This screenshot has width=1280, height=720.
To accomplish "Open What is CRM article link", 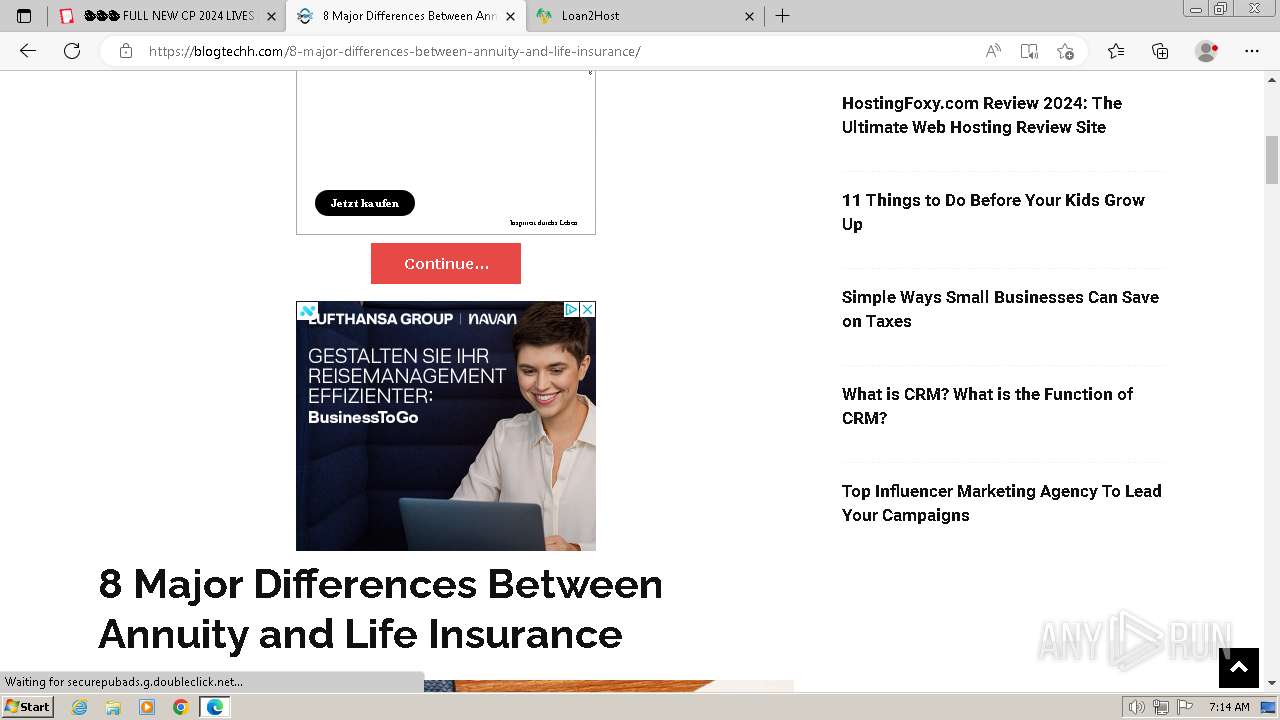I will tap(987, 406).
